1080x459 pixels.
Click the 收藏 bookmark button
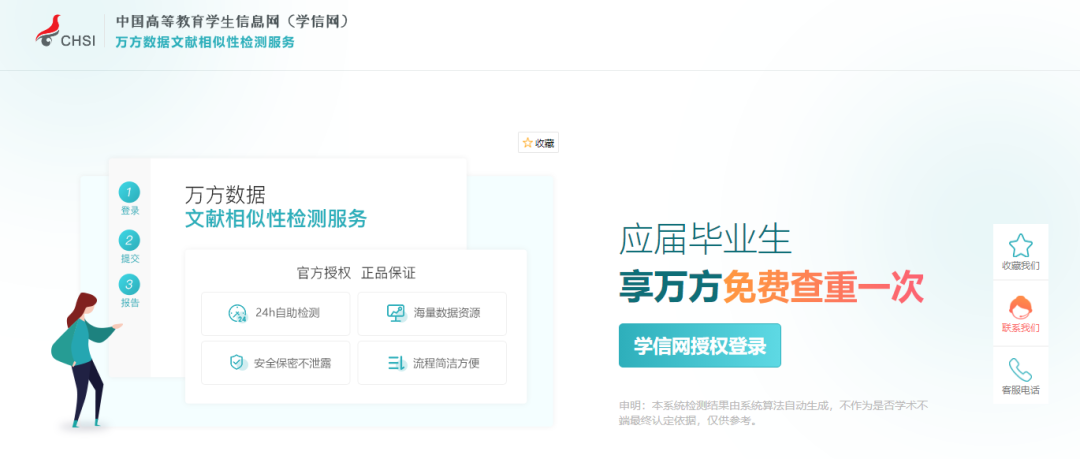[538, 143]
